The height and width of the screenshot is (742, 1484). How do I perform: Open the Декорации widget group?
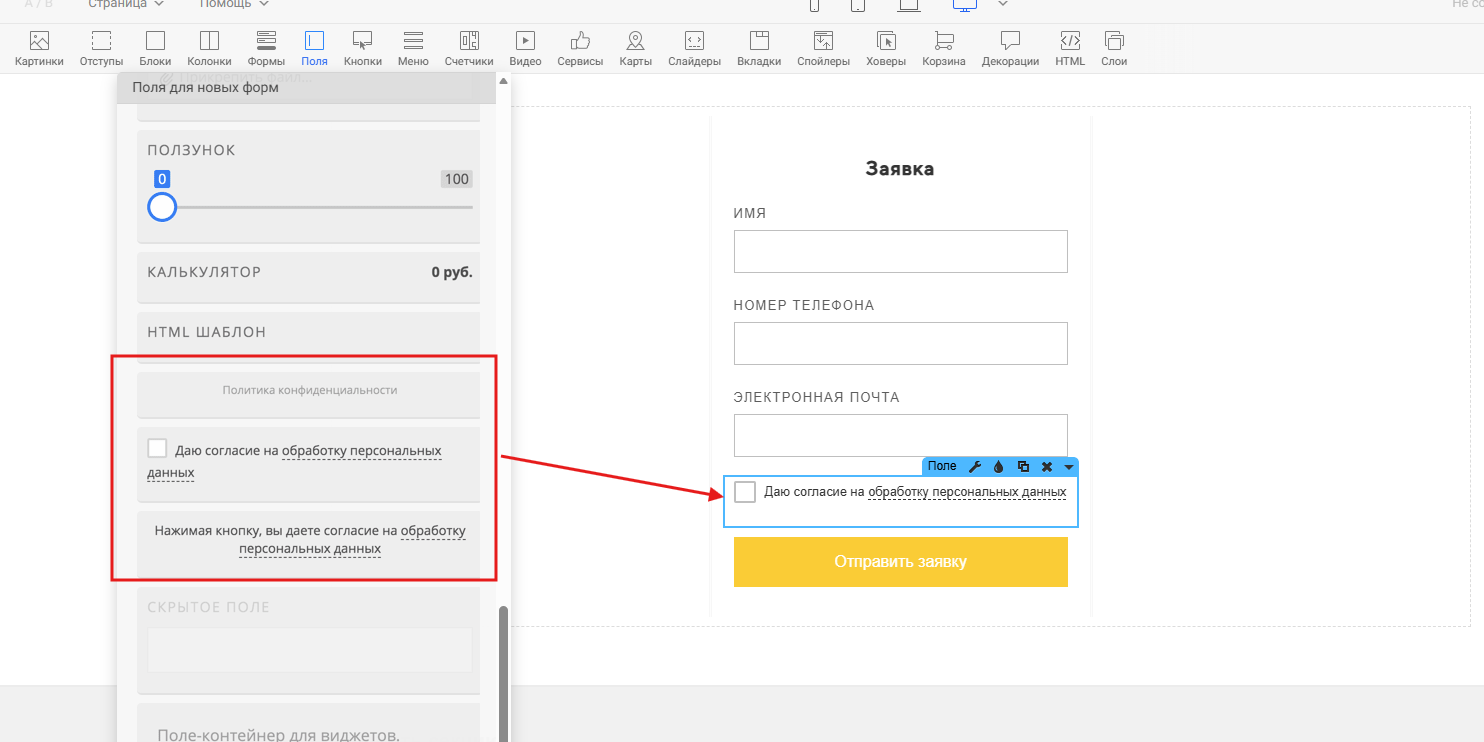coord(1010,49)
